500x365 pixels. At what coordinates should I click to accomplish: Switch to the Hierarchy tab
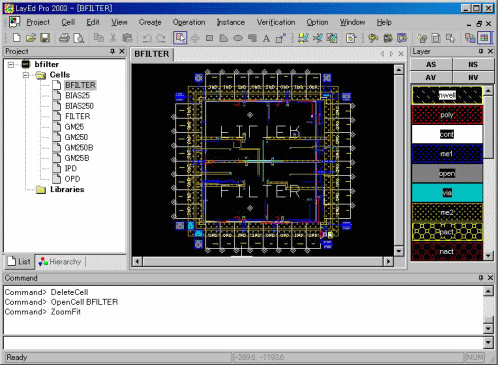coord(60,262)
